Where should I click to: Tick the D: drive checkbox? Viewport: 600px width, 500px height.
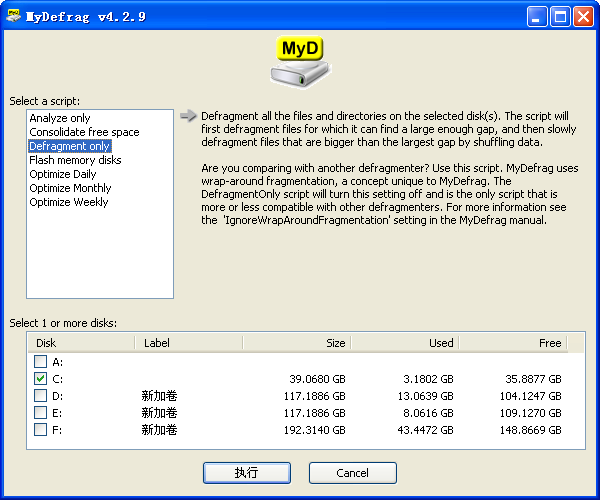tap(40, 396)
